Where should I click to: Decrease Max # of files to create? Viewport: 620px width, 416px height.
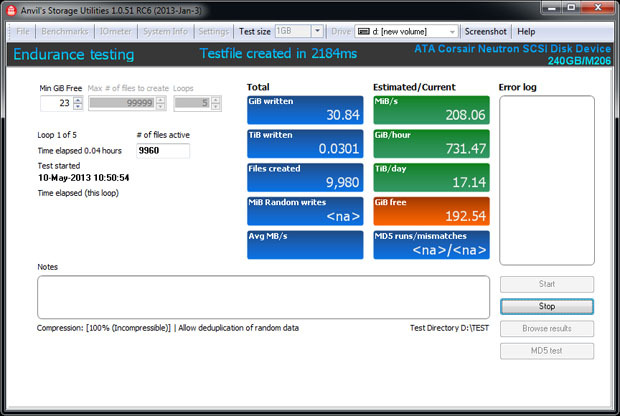pos(160,107)
